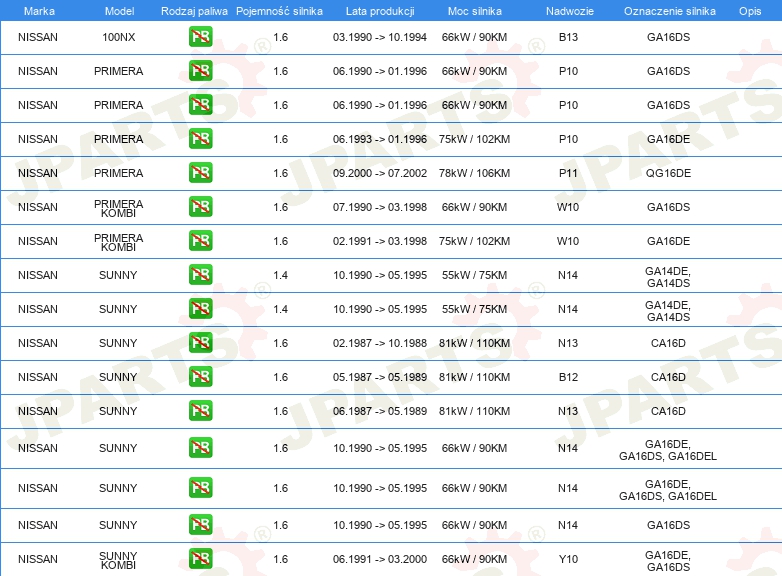Click the fuel icon in the SUNNY row with engine GA16DS only
This screenshot has width=782, height=576.
(x=200, y=525)
